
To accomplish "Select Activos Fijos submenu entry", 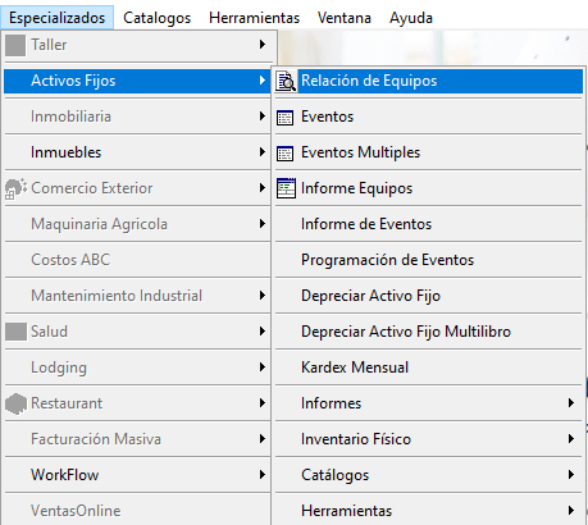I will 137,81.
